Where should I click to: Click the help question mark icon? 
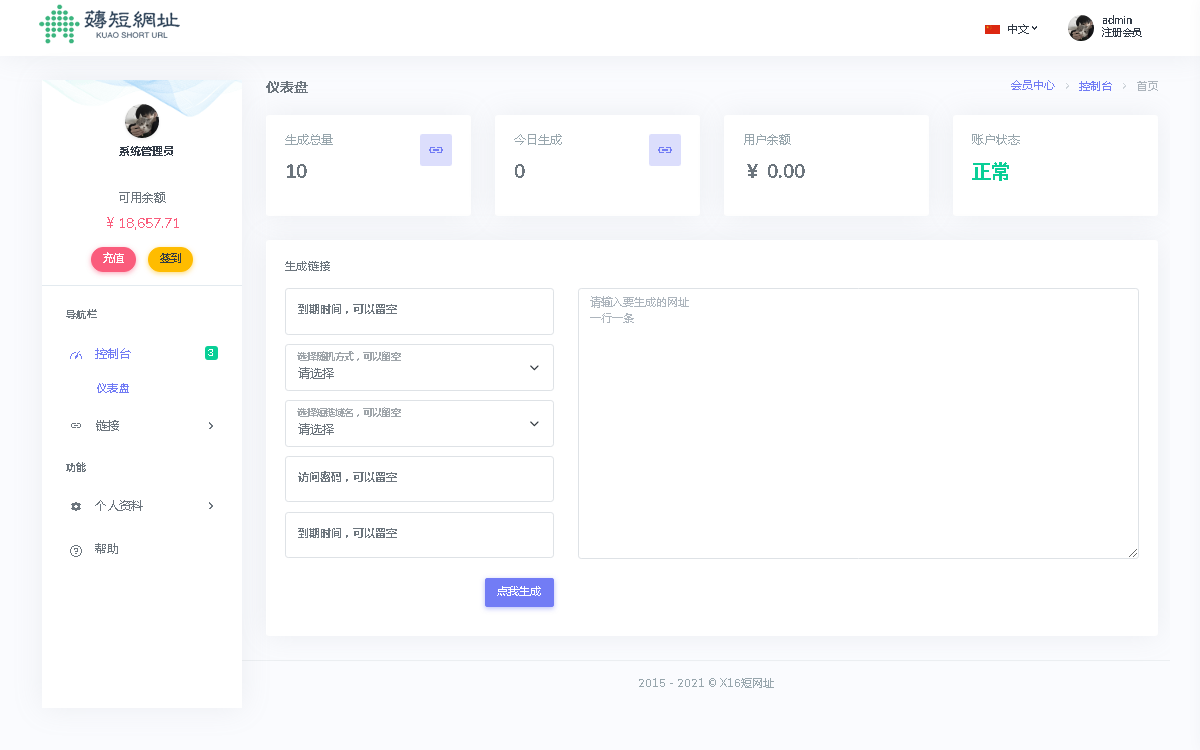point(76,550)
